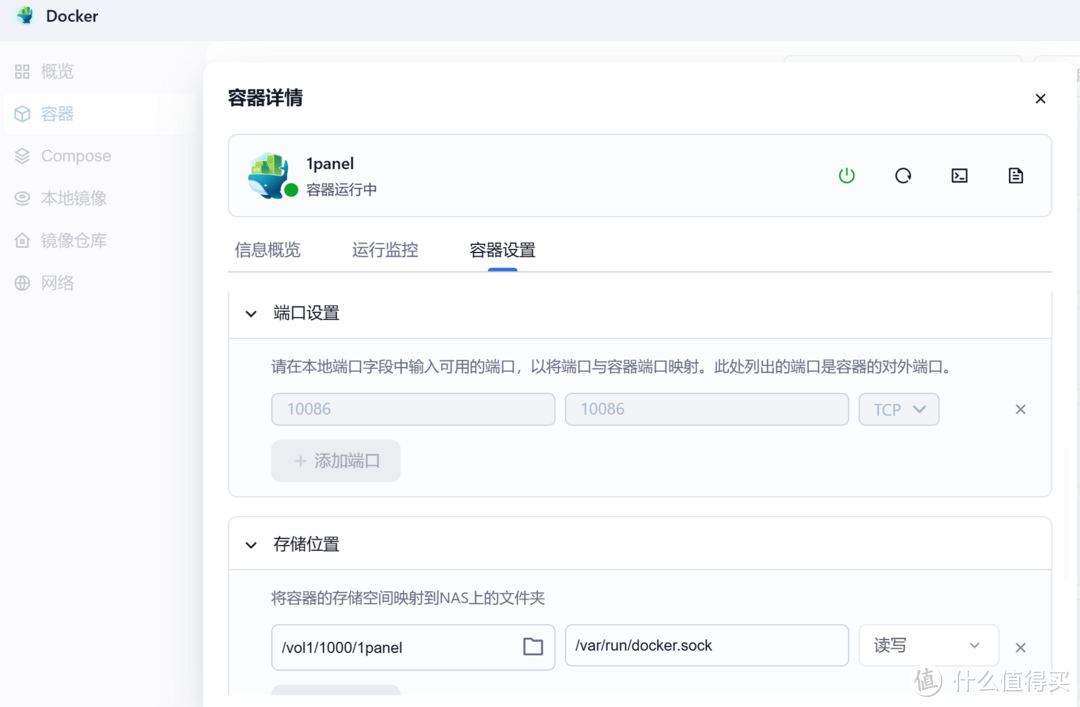Open Compose in the sidebar

[x=101, y=156]
